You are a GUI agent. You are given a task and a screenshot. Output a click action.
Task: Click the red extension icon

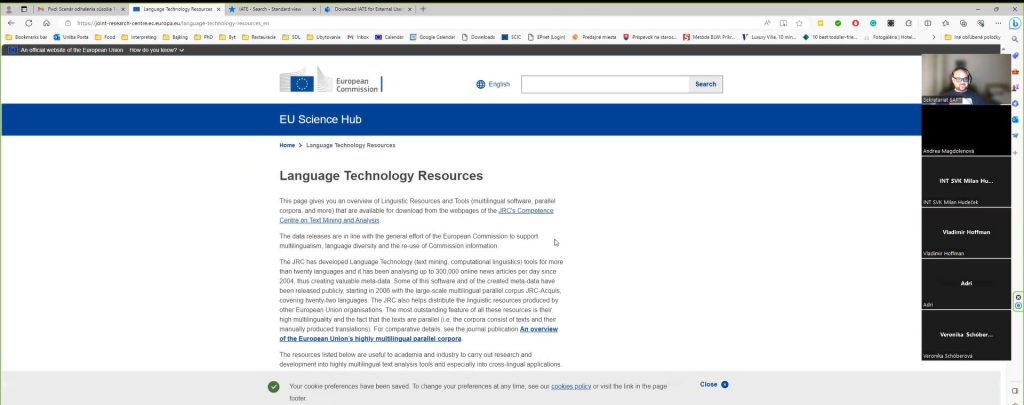(856, 23)
